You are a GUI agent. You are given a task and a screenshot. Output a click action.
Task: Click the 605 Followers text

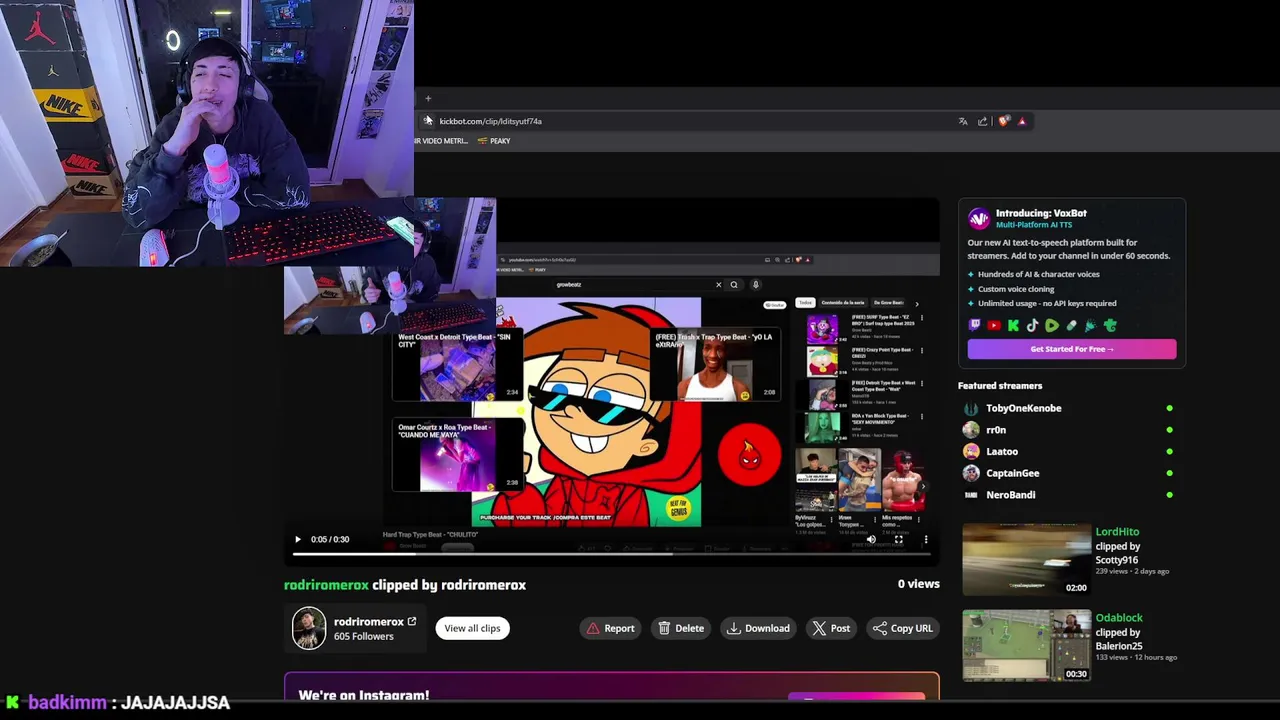tap(364, 636)
